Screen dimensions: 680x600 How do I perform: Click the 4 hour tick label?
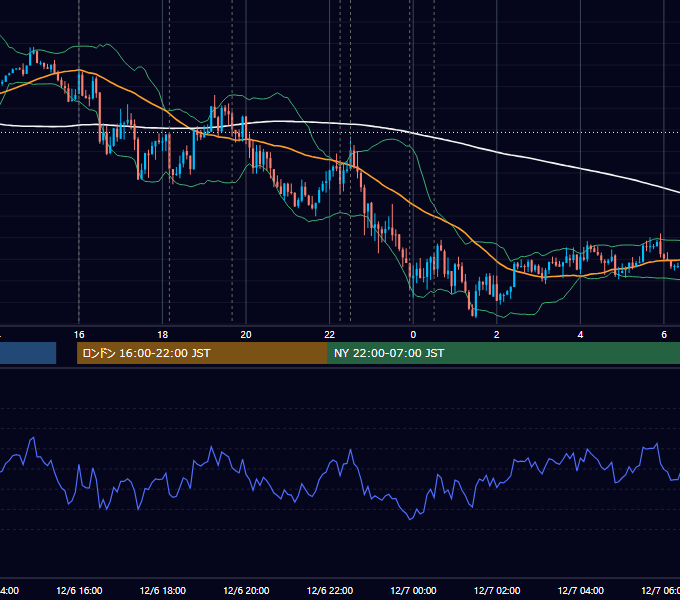click(580, 335)
